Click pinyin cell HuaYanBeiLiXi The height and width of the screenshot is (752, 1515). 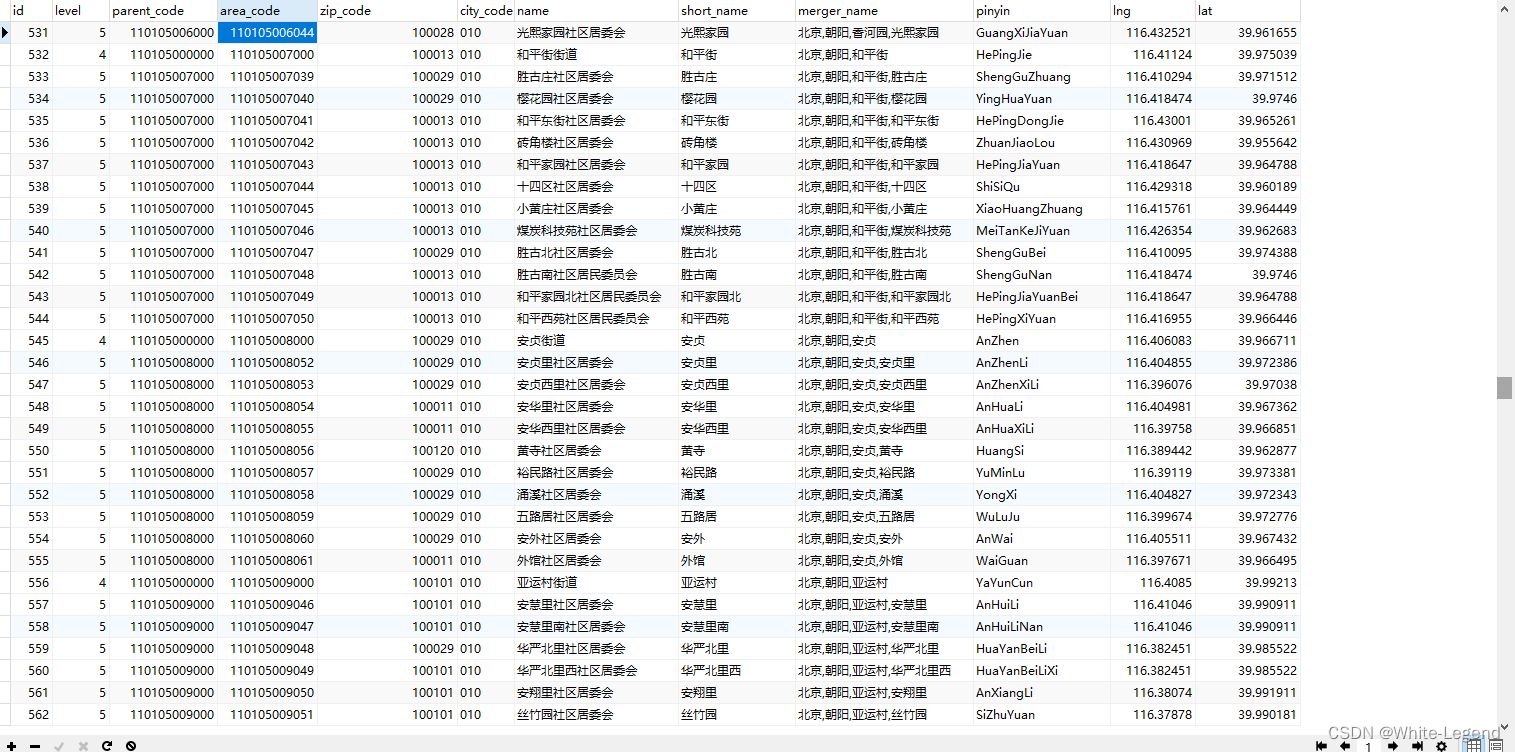[x=1042, y=671]
